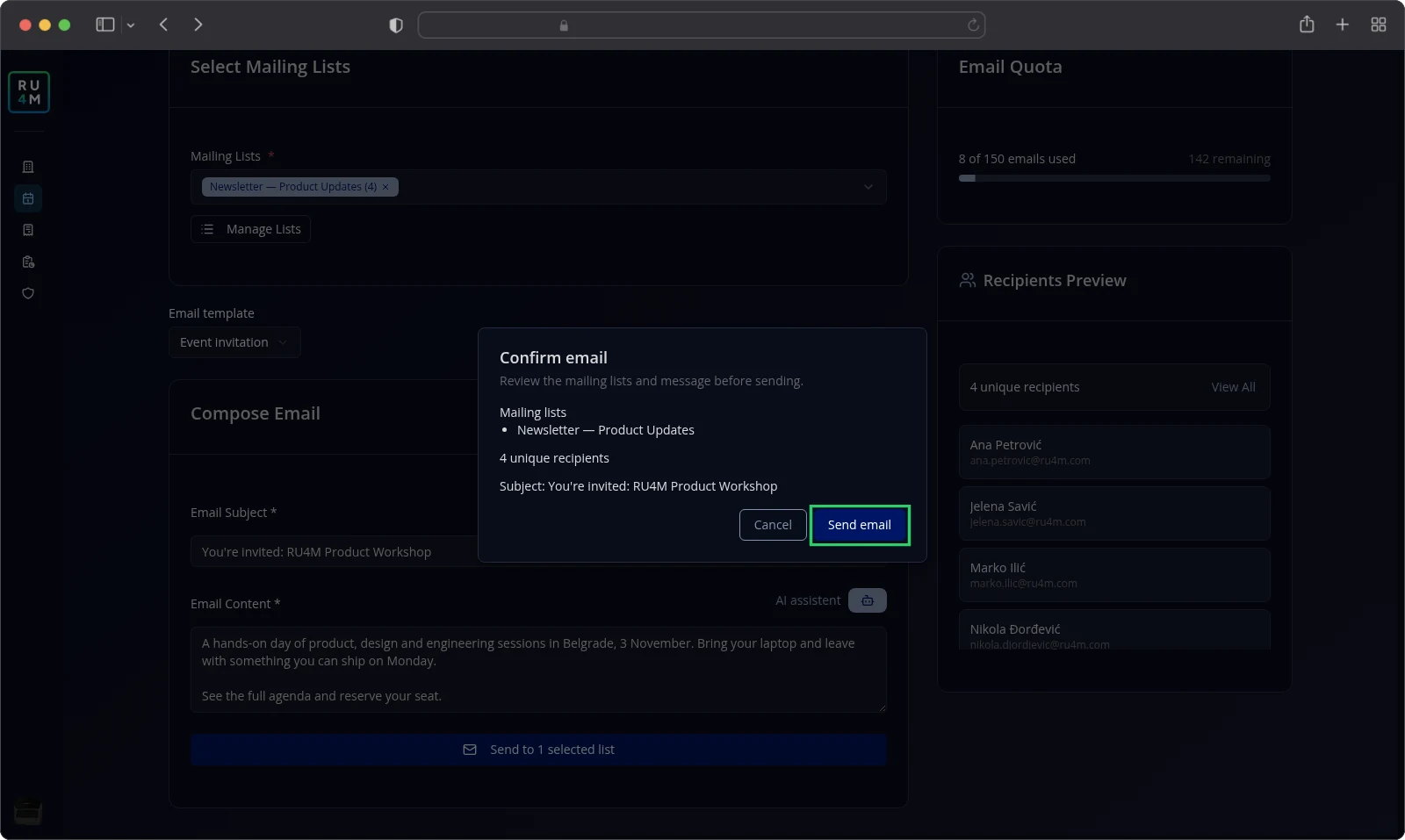Click the avatar at sidebar bottom
The height and width of the screenshot is (840, 1405).
click(28, 811)
